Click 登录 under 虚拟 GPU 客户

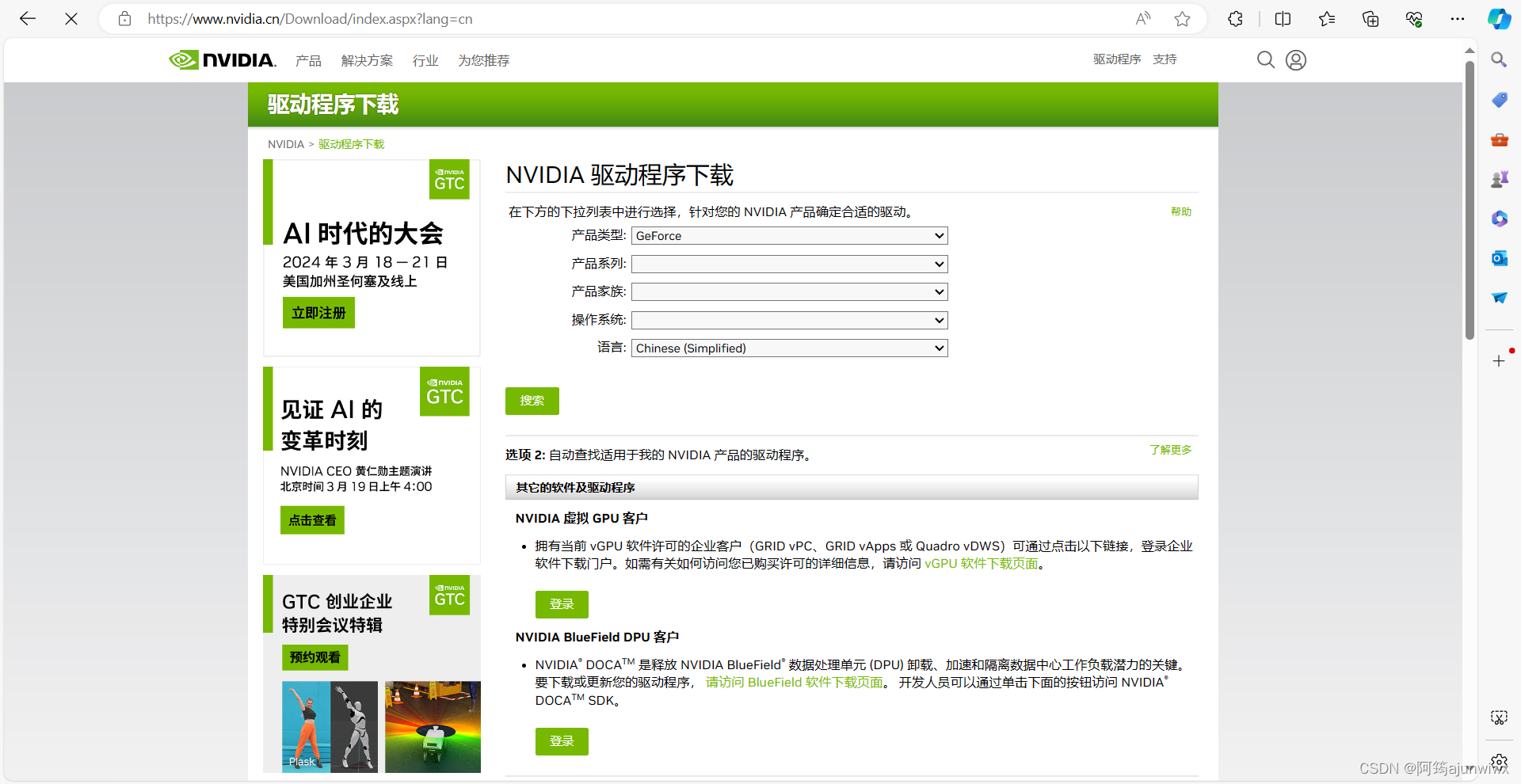[x=562, y=604]
